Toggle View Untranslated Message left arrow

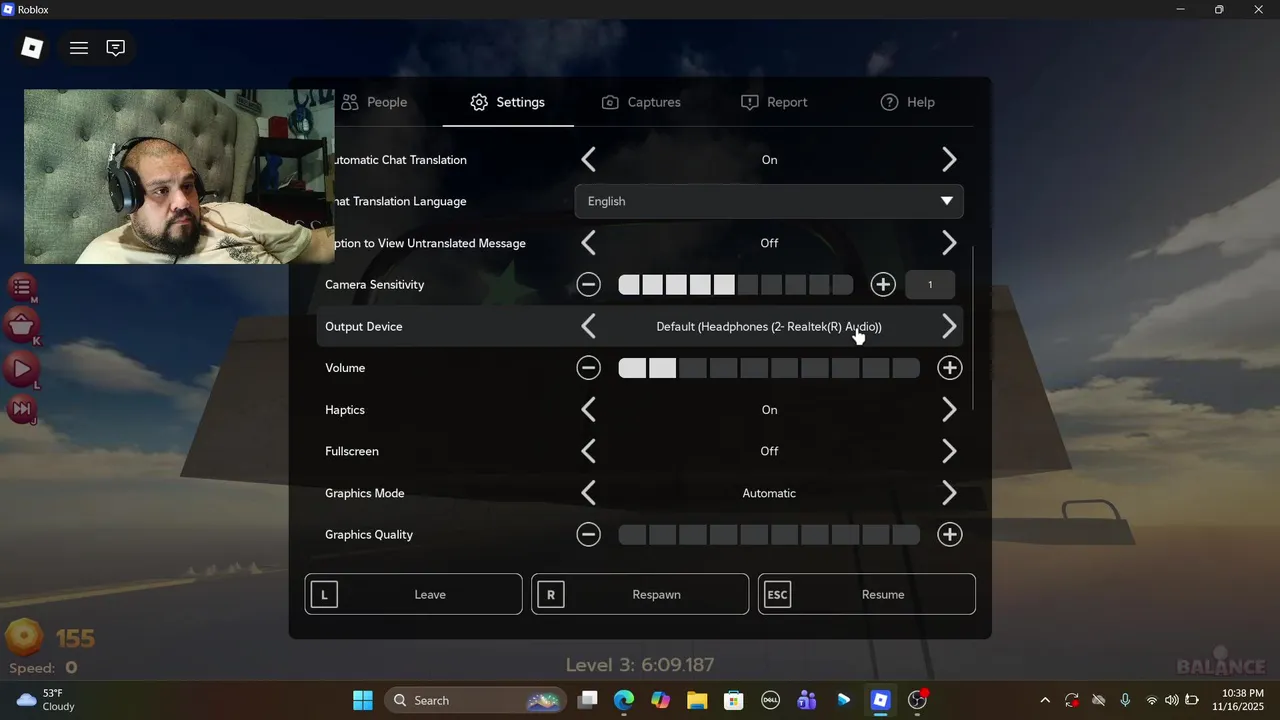588,243
